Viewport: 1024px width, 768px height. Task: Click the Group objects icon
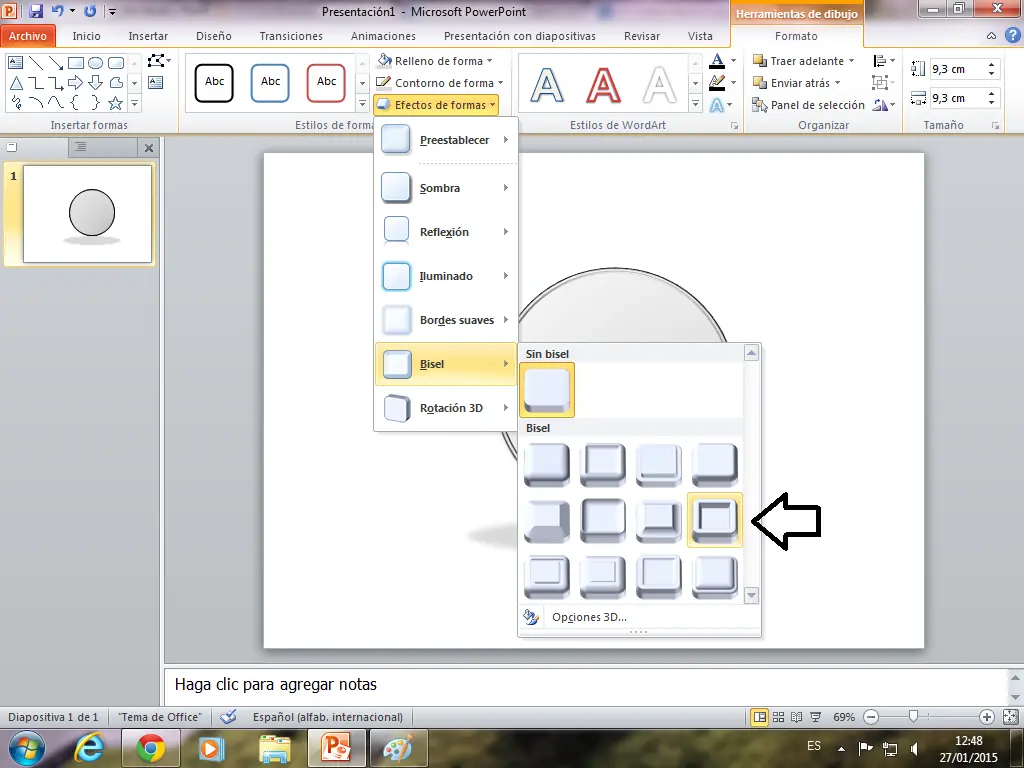[883, 83]
